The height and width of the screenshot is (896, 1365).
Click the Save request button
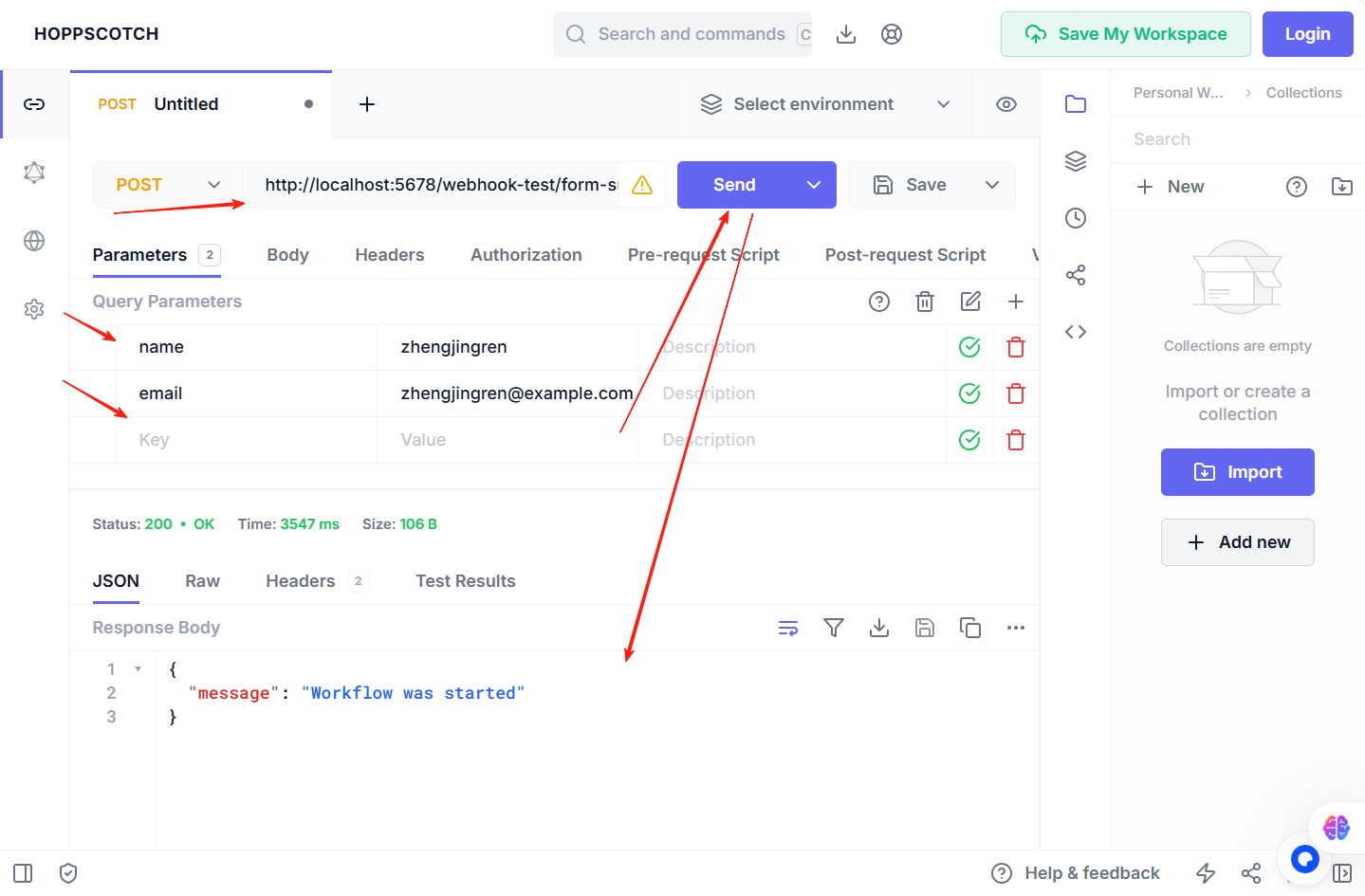click(x=910, y=185)
